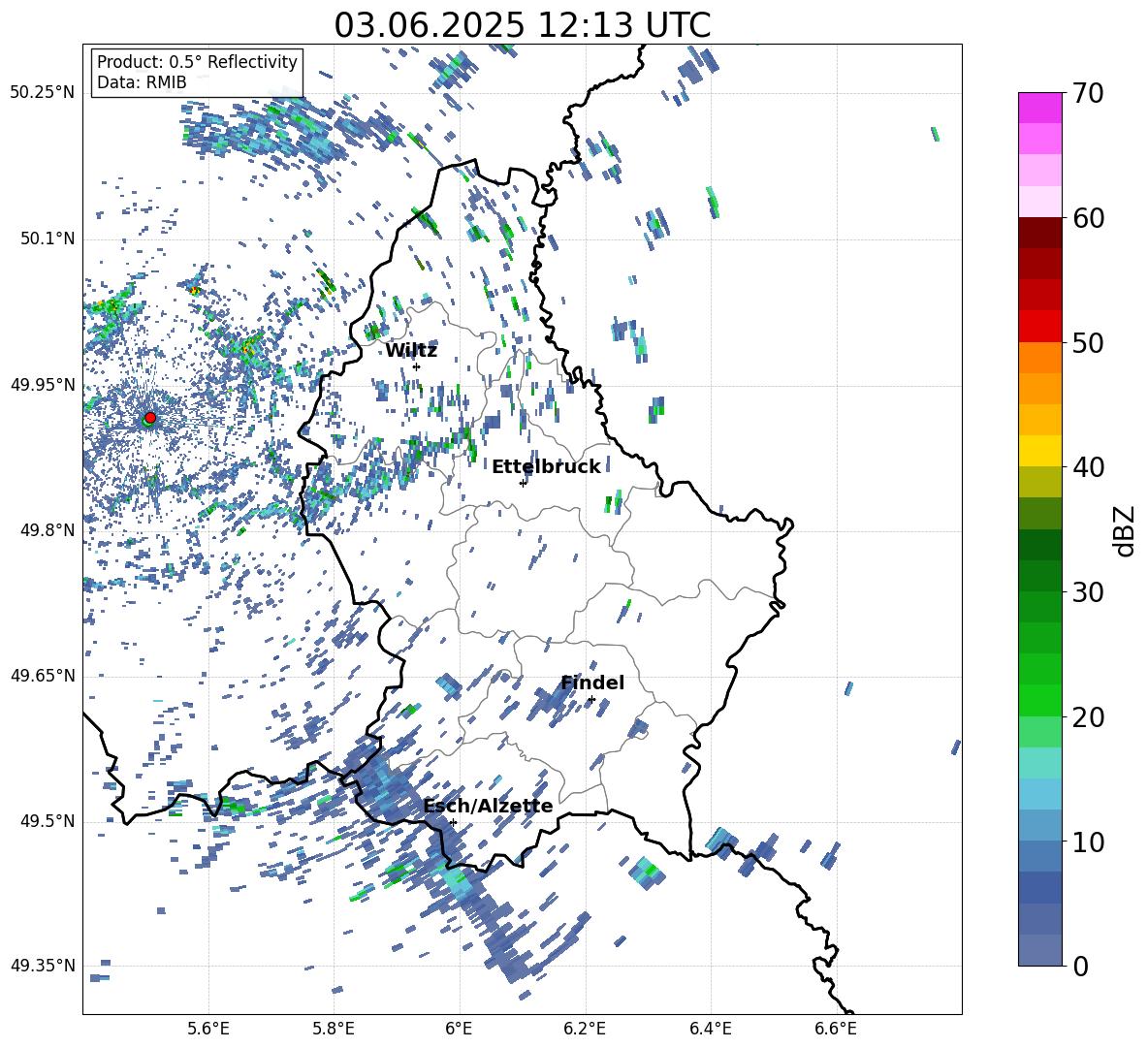Click the Ettelbruck location cross marker
The width and height of the screenshot is (1148, 1048).
[523, 483]
